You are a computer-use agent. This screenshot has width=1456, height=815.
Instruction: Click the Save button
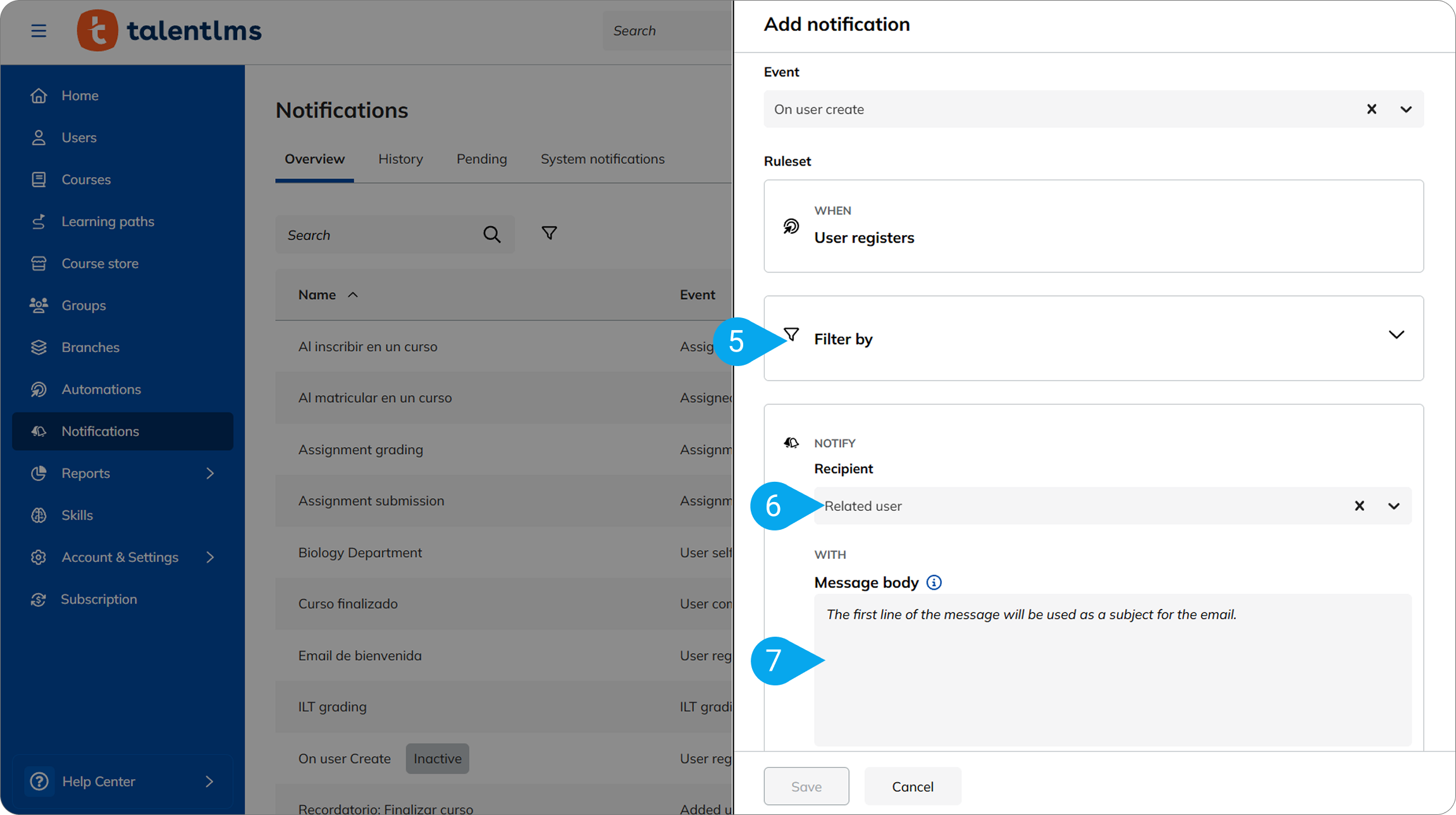tap(806, 786)
